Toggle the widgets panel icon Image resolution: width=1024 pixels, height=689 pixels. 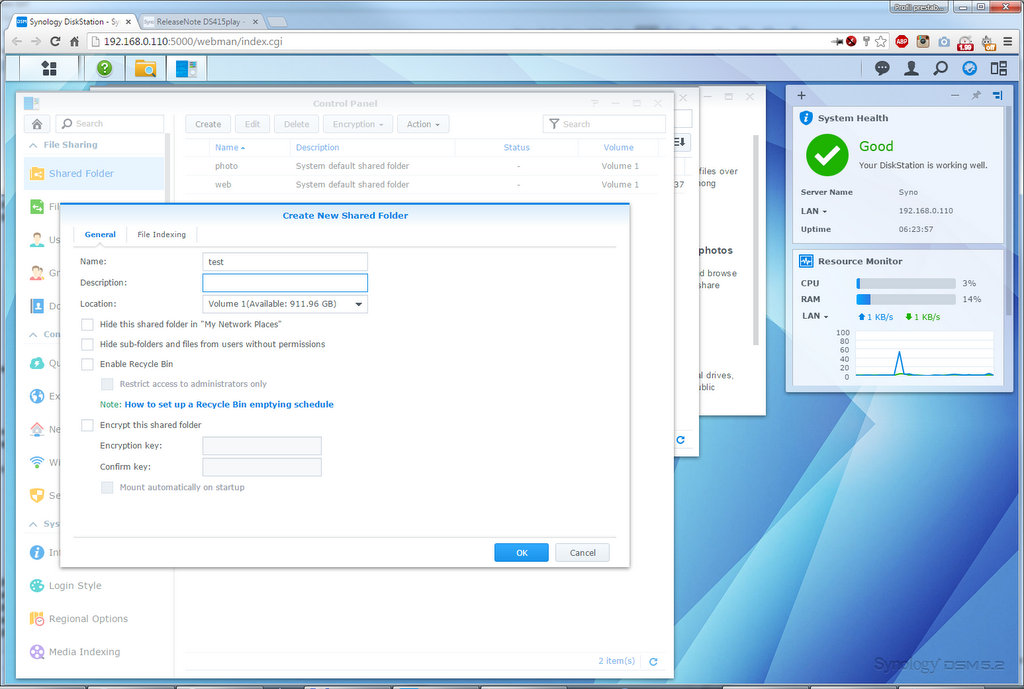(x=999, y=68)
